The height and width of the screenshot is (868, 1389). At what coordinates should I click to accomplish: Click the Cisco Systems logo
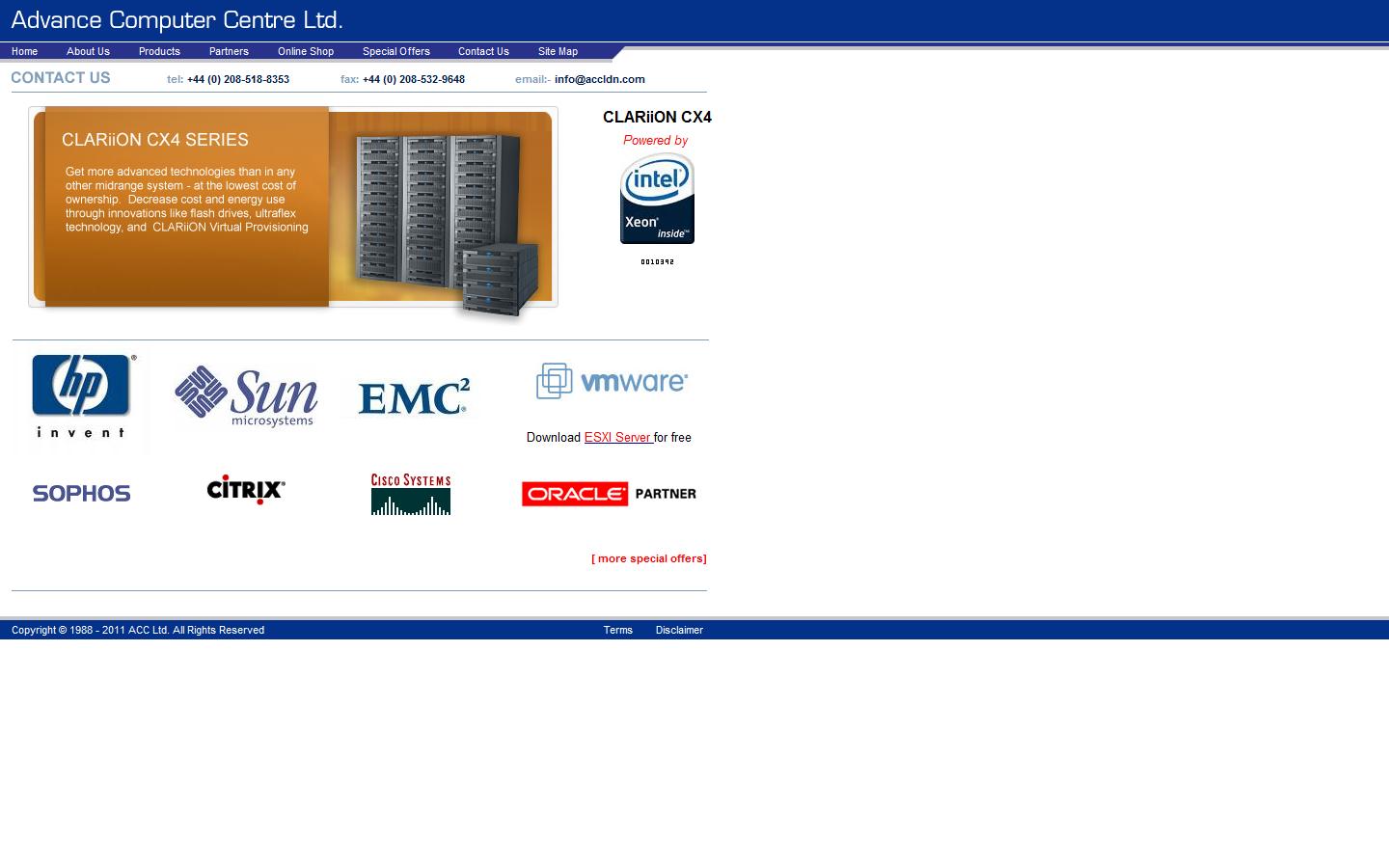point(410,493)
